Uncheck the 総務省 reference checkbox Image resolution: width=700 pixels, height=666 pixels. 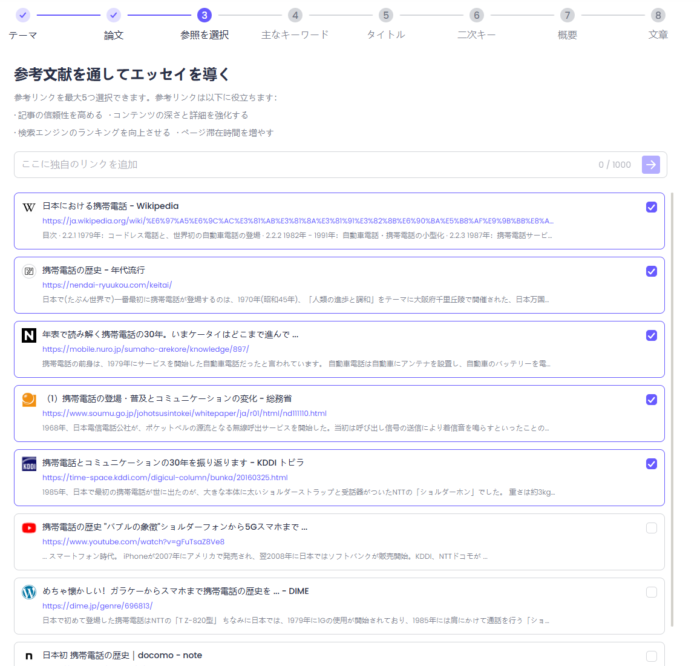click(651, 400)
